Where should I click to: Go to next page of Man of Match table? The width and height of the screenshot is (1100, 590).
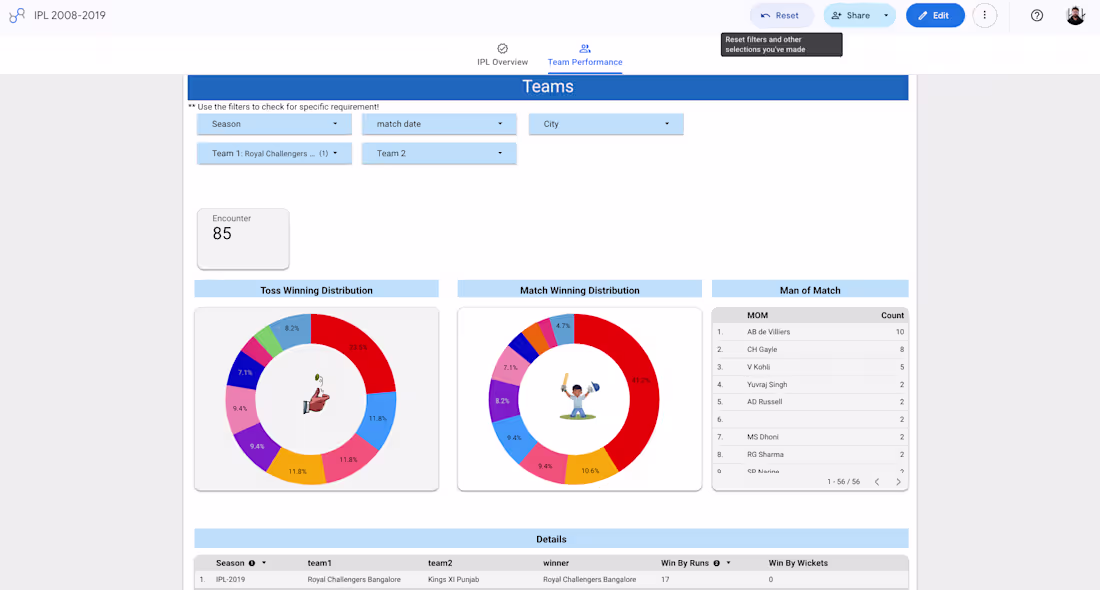[x=898, y=481]
